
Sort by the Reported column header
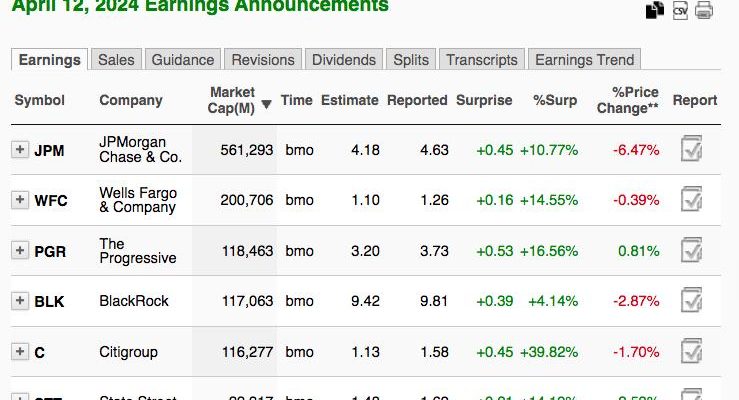417,100
